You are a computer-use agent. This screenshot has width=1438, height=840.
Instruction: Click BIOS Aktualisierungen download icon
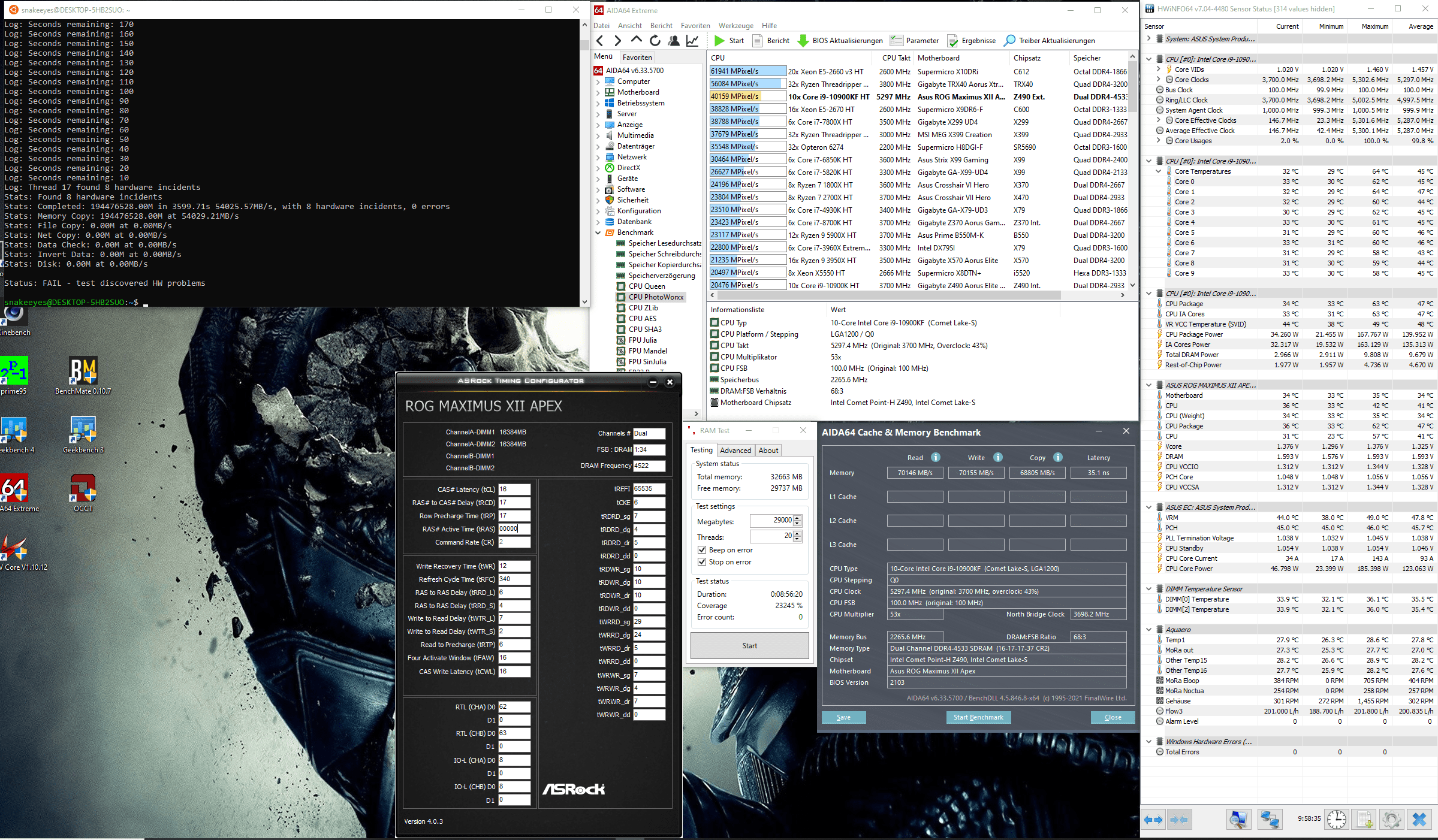click(x=803, y=41)
